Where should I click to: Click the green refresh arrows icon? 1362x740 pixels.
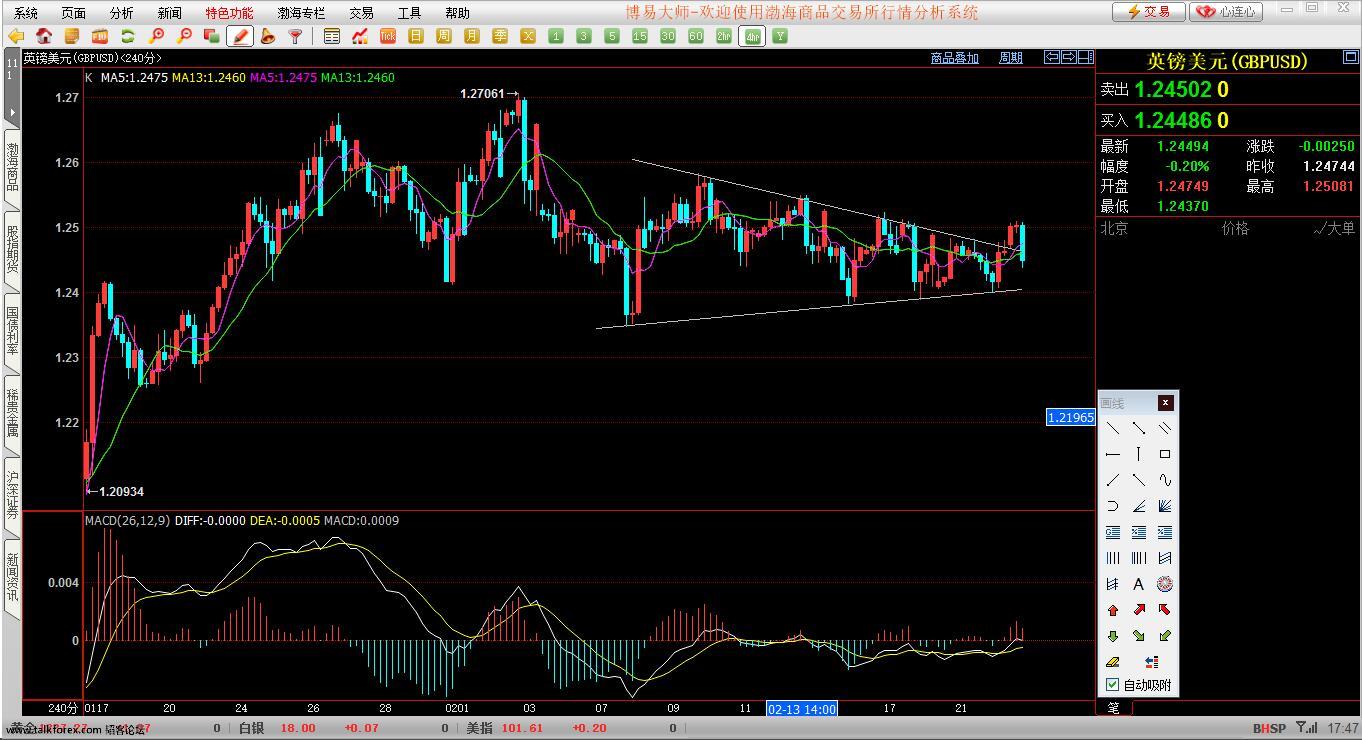point(127,36)
